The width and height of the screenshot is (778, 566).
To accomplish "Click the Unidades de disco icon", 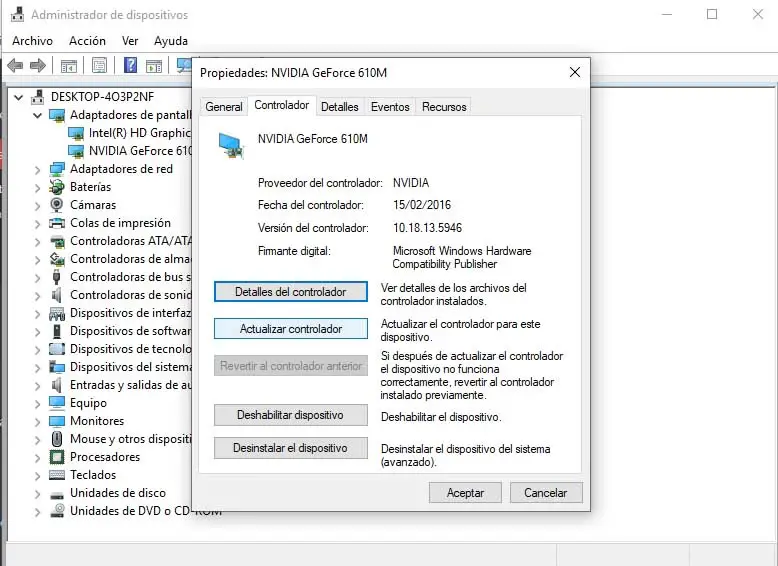I will point(57,494).
